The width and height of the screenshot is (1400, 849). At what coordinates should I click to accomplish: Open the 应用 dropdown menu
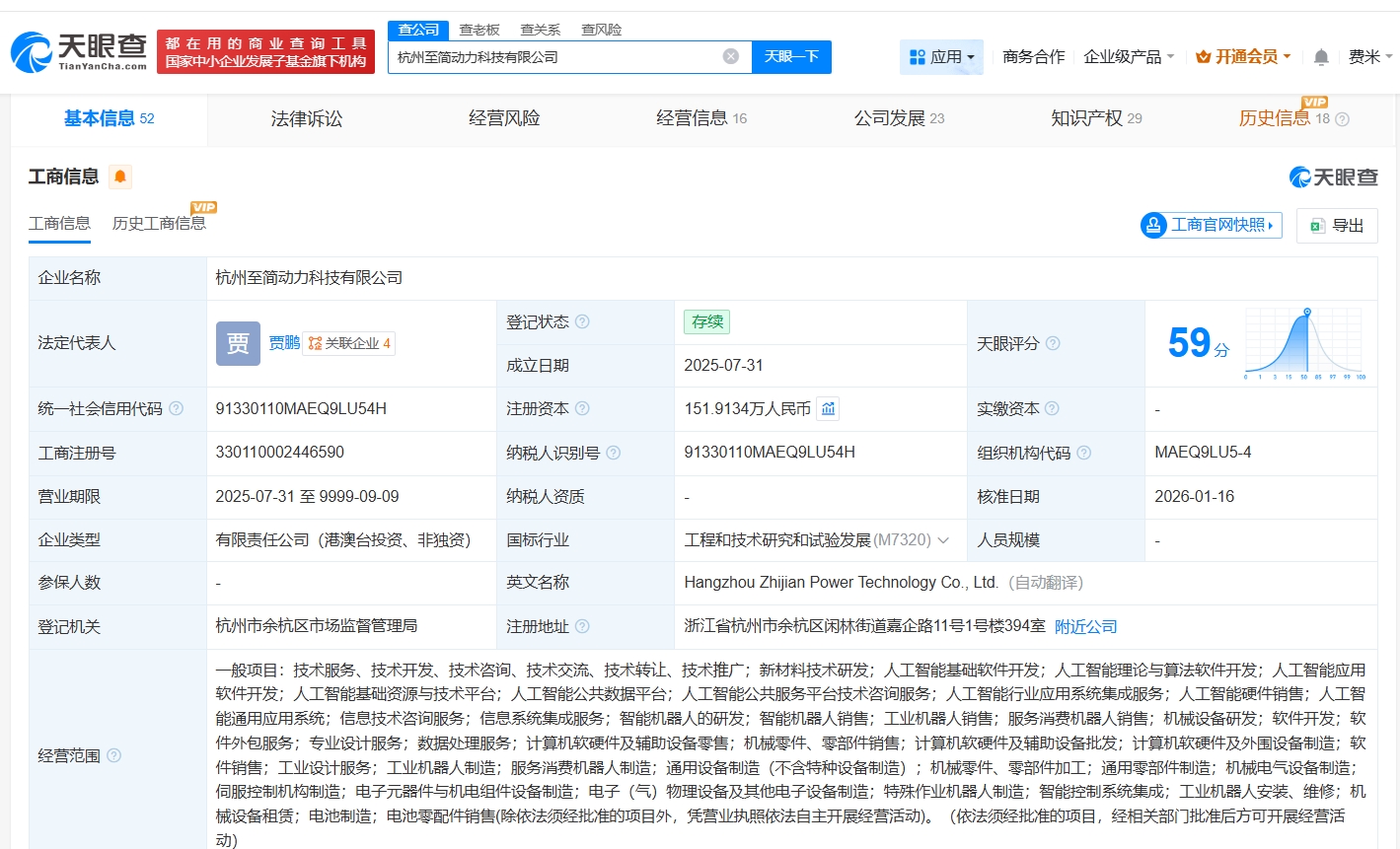click(941, 57)
